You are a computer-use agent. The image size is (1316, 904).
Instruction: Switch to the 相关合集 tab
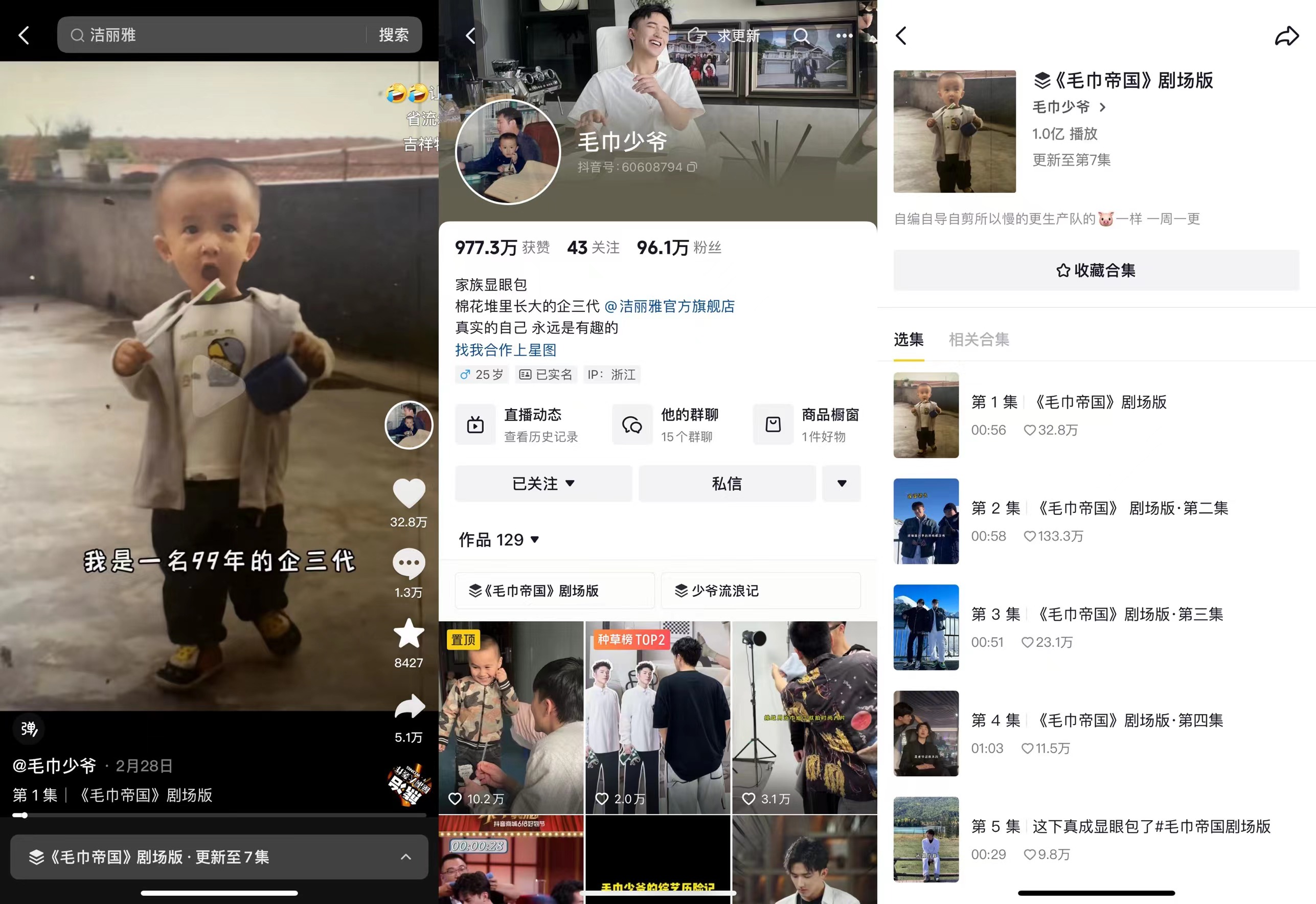979,340
